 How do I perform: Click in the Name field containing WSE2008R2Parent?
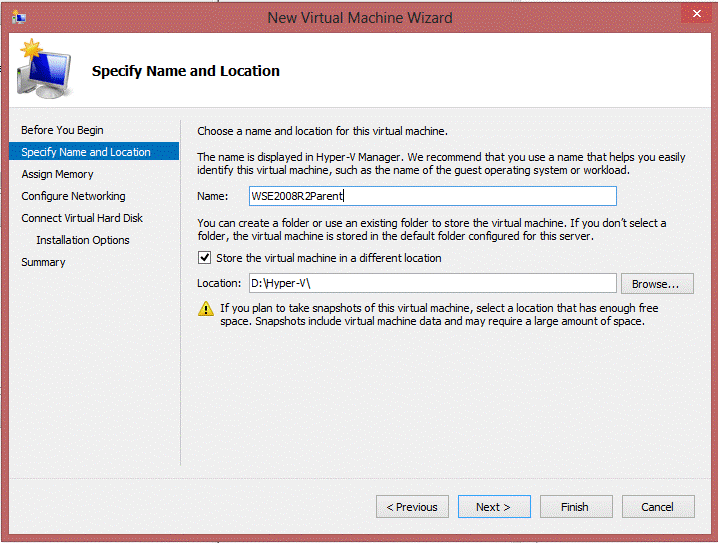(x=433, y=196)
